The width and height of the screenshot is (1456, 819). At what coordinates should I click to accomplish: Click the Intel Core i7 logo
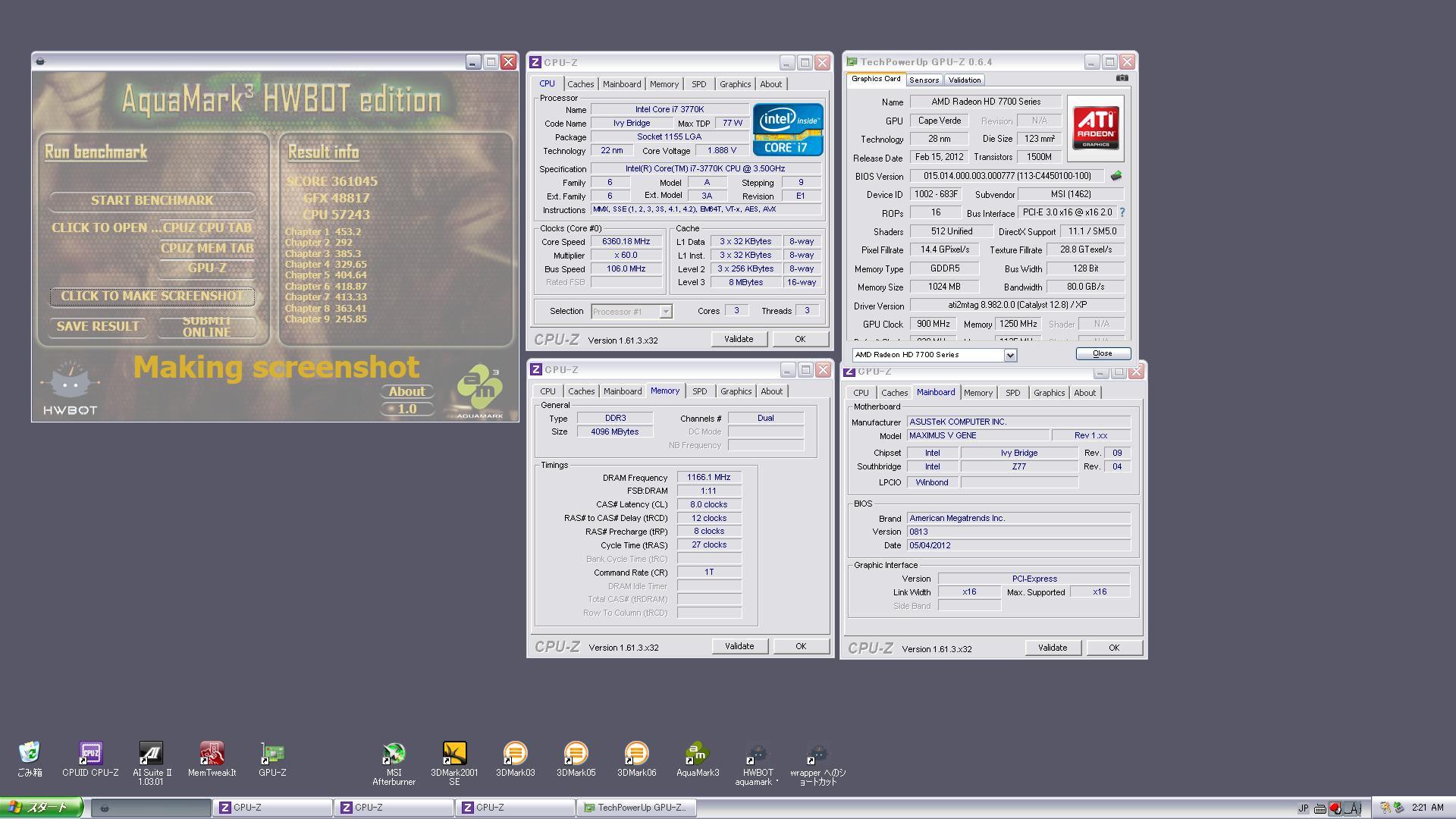pos(788,129)
